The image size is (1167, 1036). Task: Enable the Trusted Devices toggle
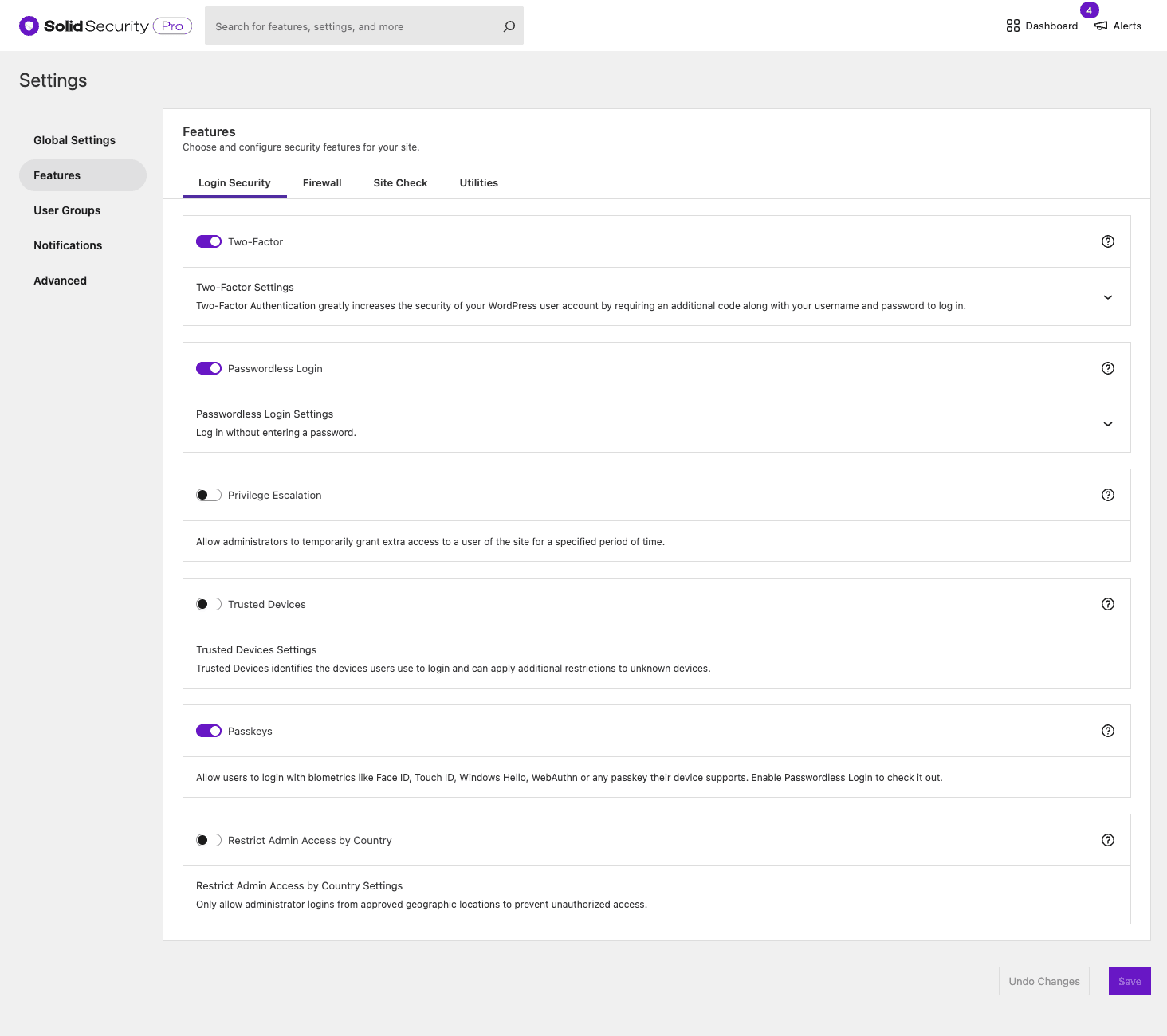click(x=209, y=604)
